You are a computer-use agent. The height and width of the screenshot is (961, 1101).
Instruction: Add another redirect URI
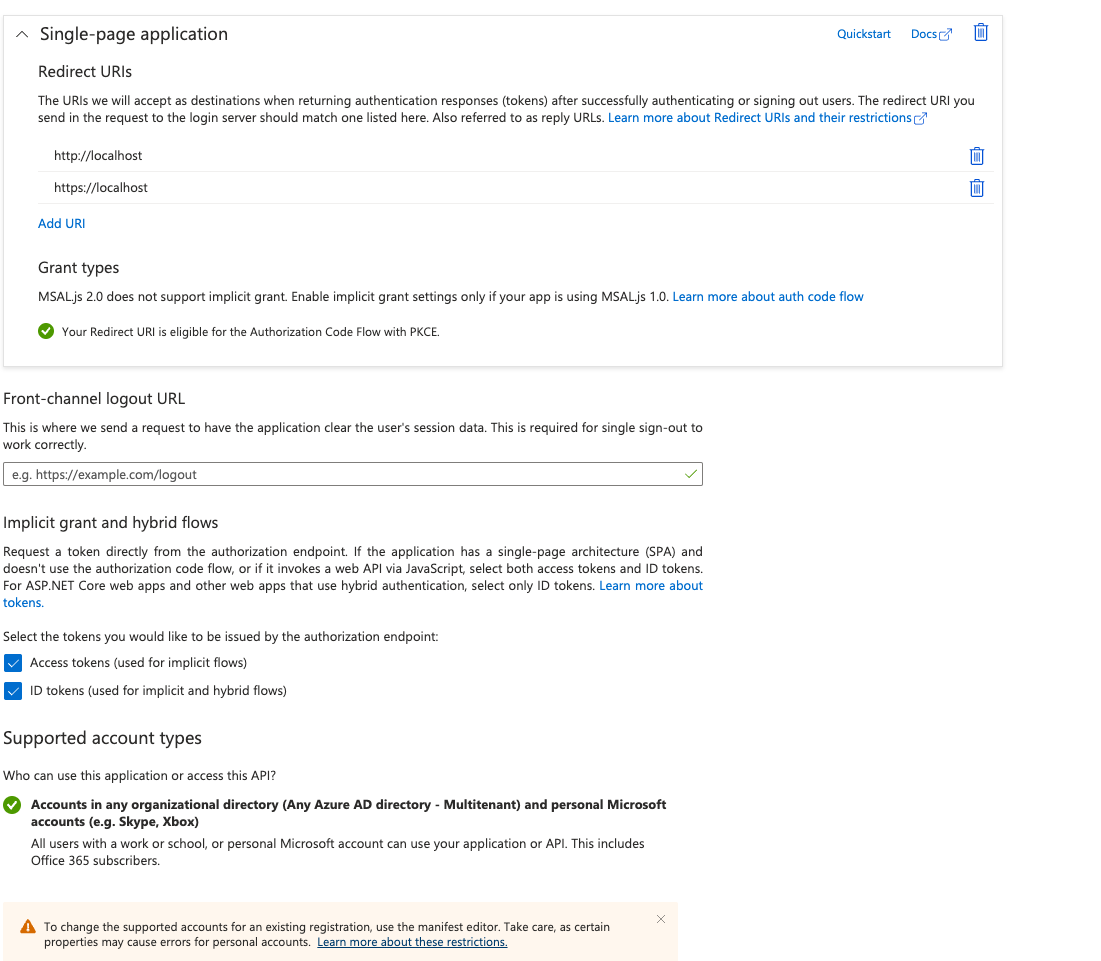coord(61,223)
